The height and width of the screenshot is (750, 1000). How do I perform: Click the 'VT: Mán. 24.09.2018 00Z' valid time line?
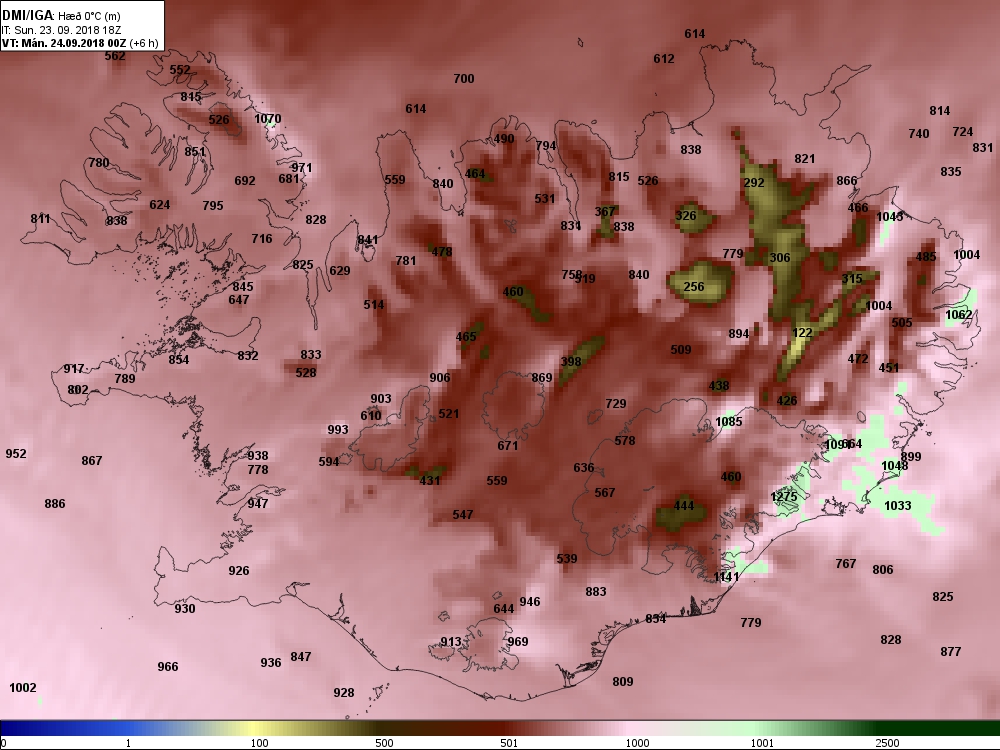pos(64,43)
